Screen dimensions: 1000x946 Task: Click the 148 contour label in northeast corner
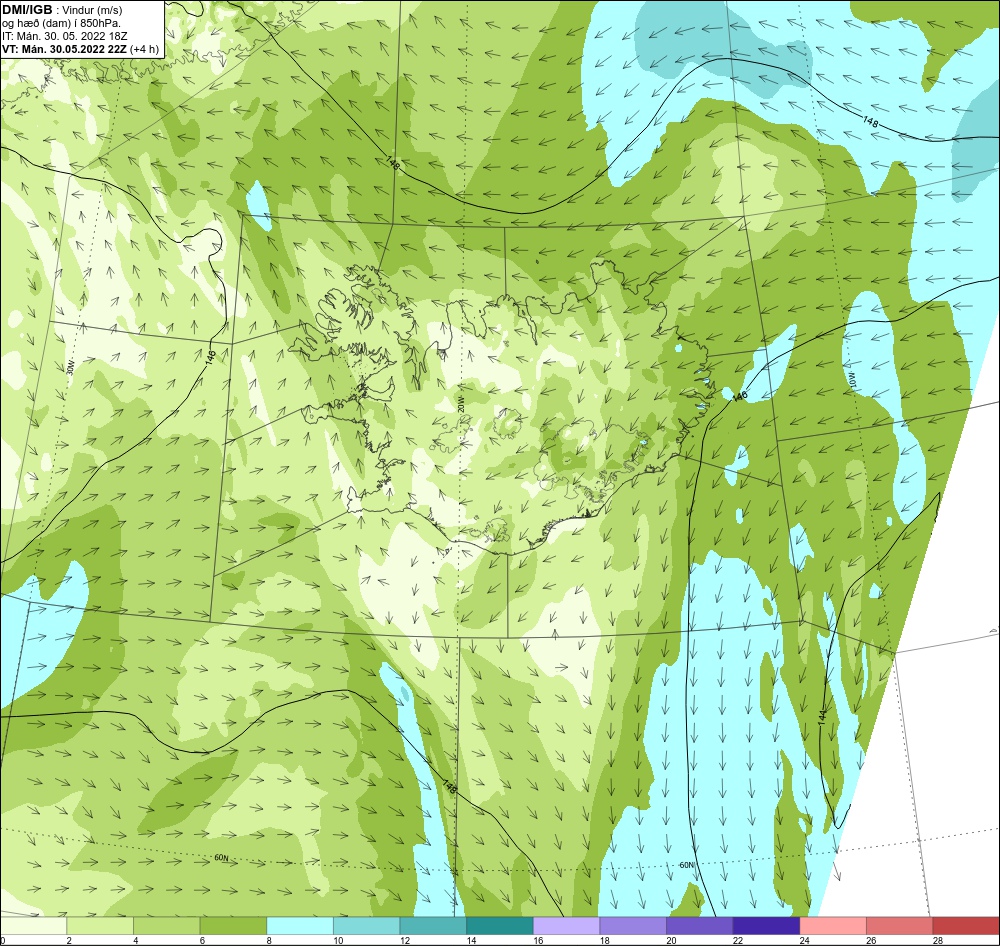(871, 121)
